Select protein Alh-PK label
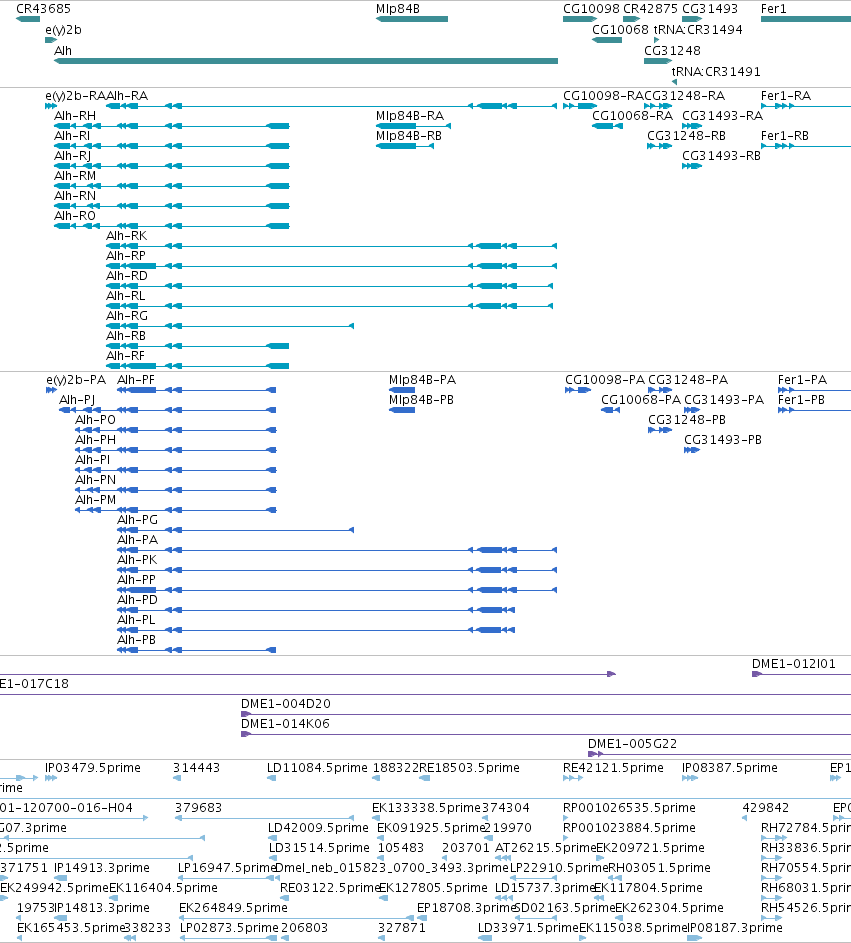 [137, 560]
